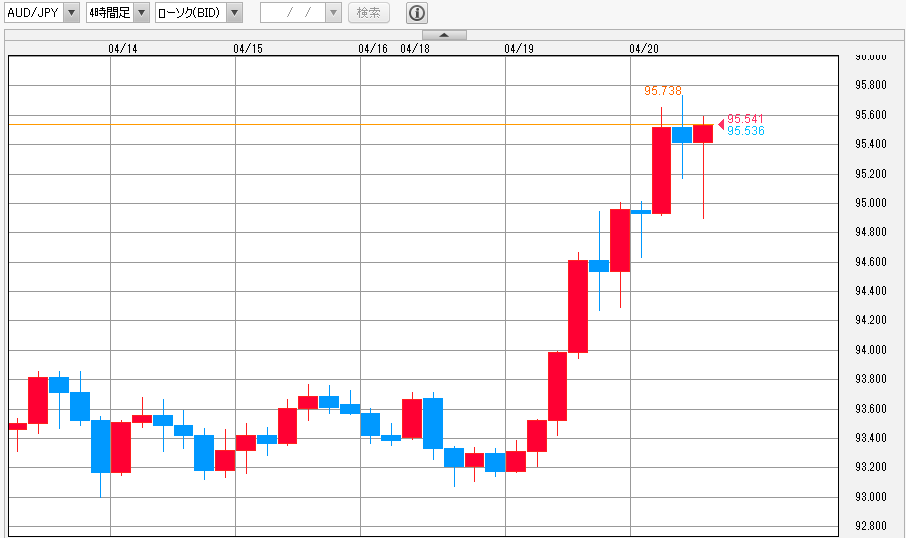Viewport: 906px width, 538px height.
Task: Open the date picker dropdown arrow
Action: [x=333, y=13]
